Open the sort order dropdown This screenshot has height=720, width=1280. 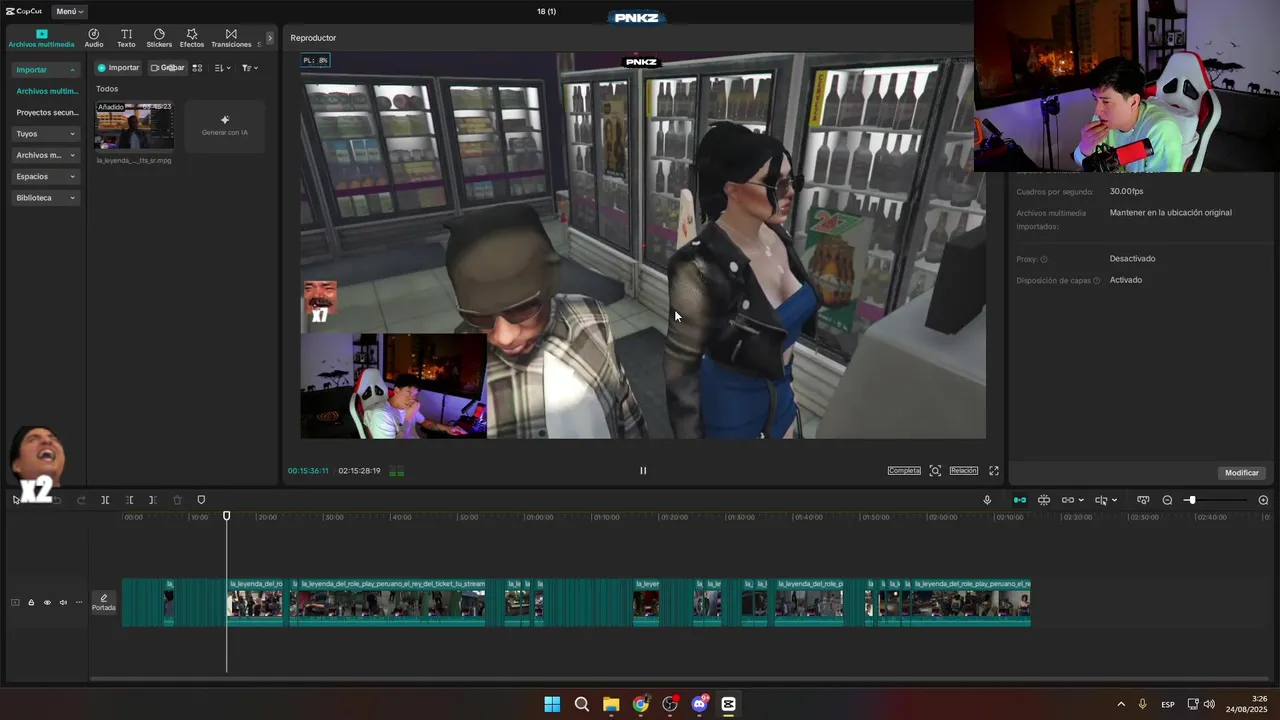(x=222, y=68)
